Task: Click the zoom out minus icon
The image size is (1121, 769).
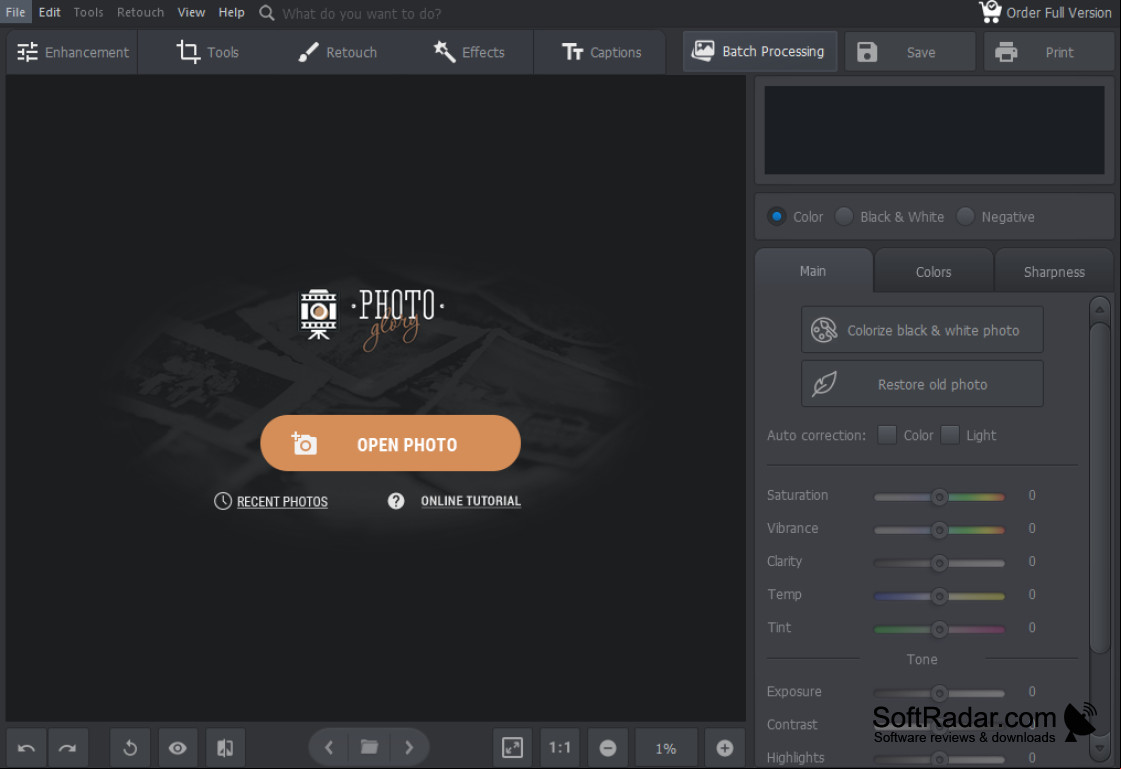Action: 608,748
